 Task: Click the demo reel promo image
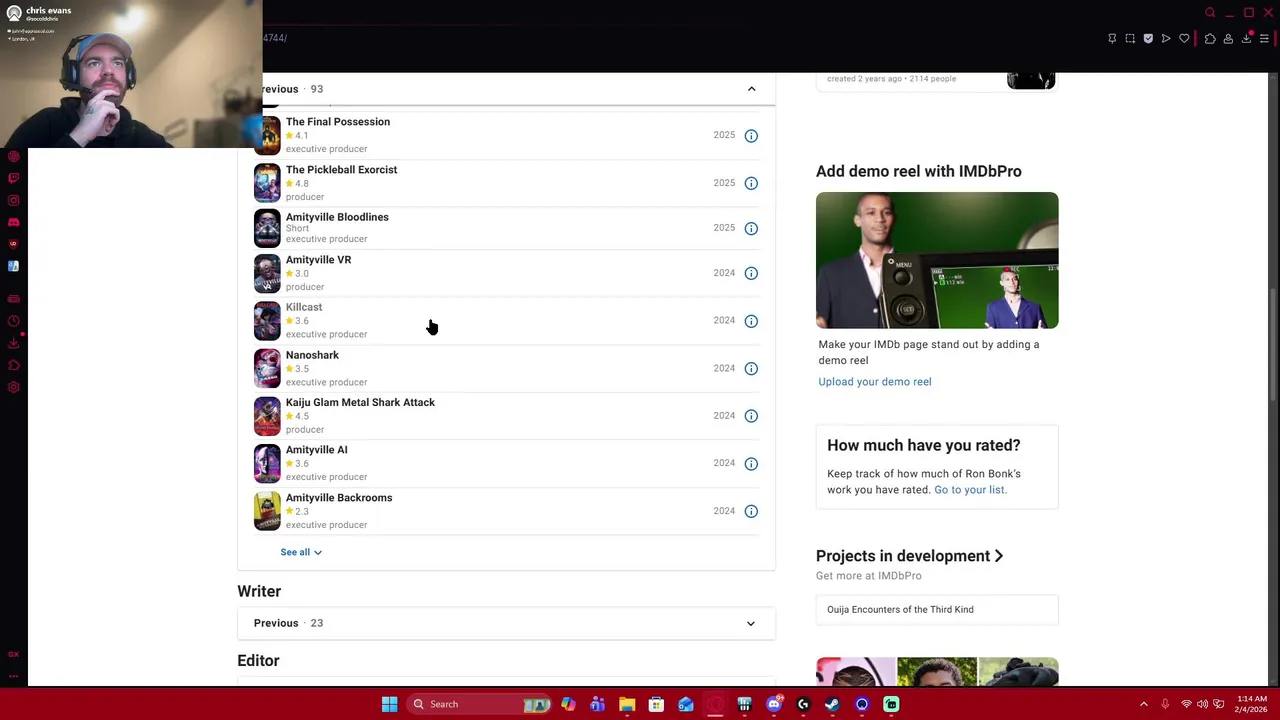click(x=937, y=260)
